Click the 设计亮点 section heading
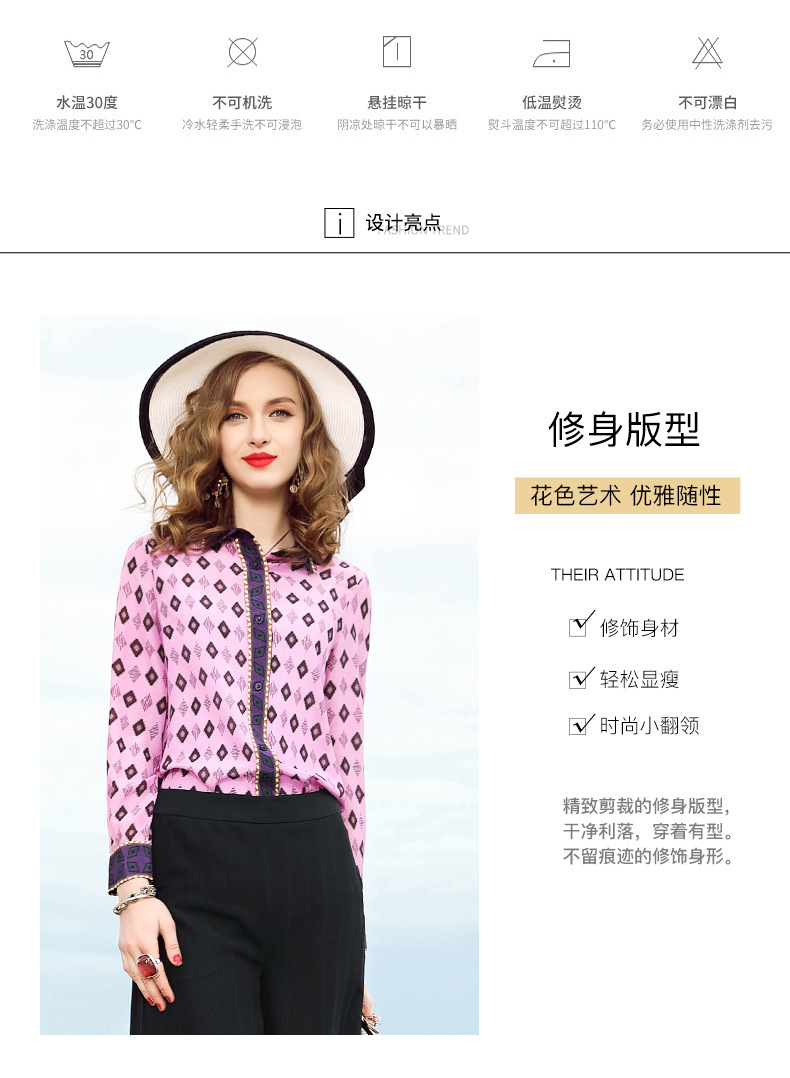 click(404, 223)
